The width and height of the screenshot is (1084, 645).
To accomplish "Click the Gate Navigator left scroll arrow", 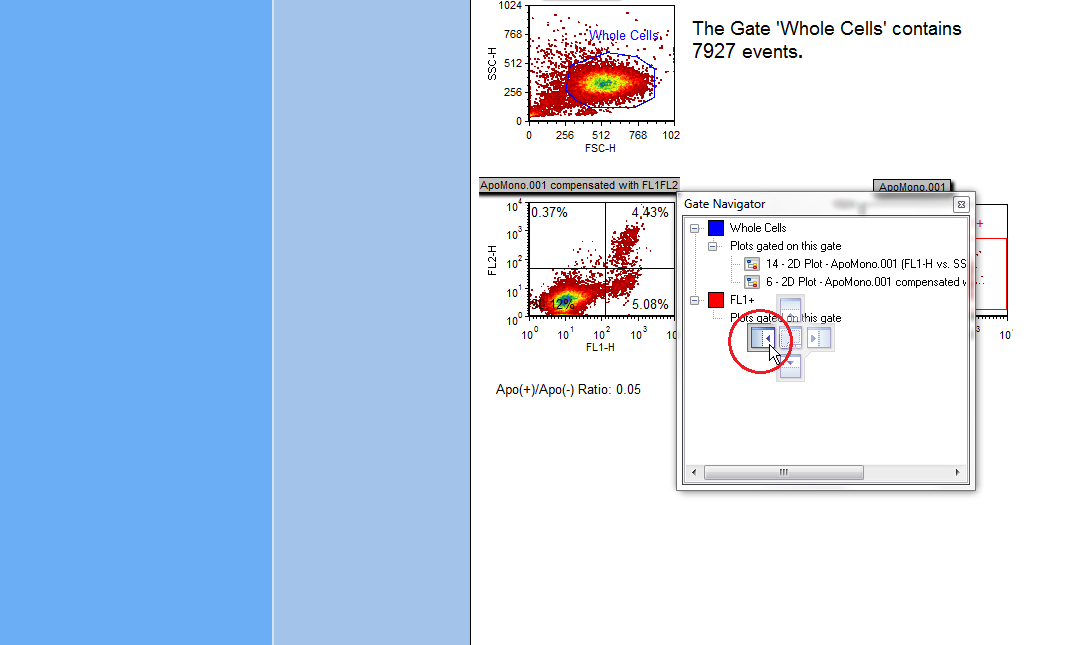I will [694, 472].
